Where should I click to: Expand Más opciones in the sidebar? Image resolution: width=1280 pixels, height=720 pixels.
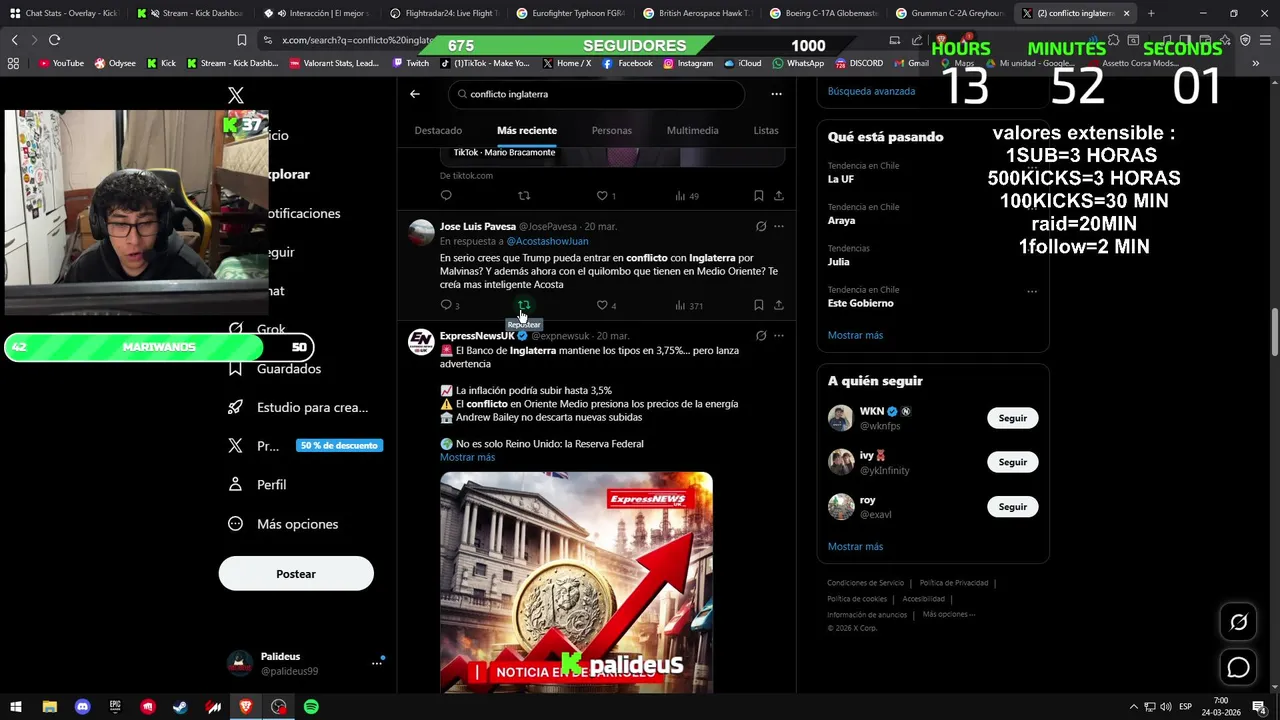click(x=285, y=524)
